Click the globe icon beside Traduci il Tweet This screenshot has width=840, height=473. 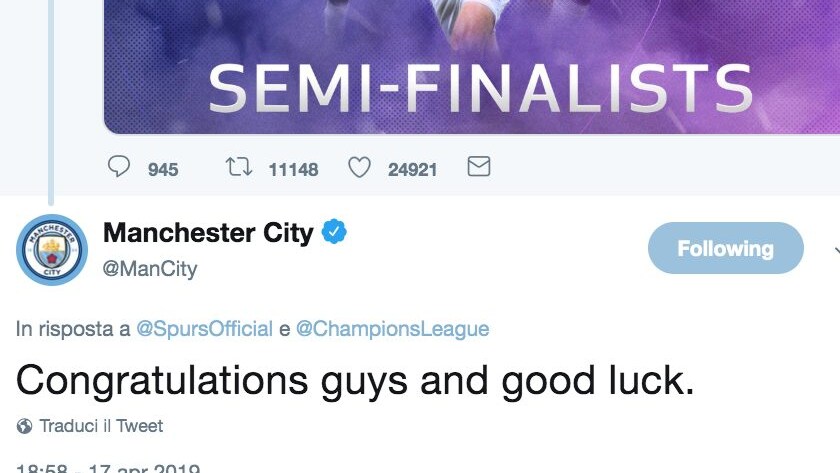coord(24,426)
